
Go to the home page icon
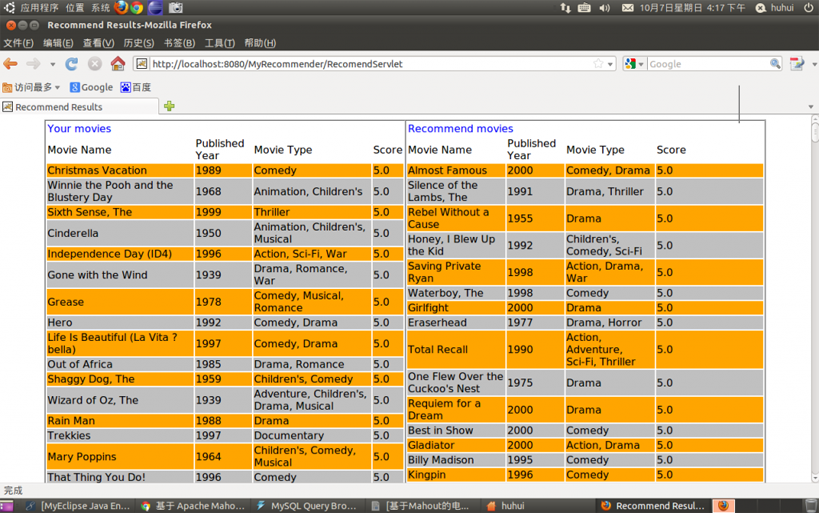[x=118, y=63]
